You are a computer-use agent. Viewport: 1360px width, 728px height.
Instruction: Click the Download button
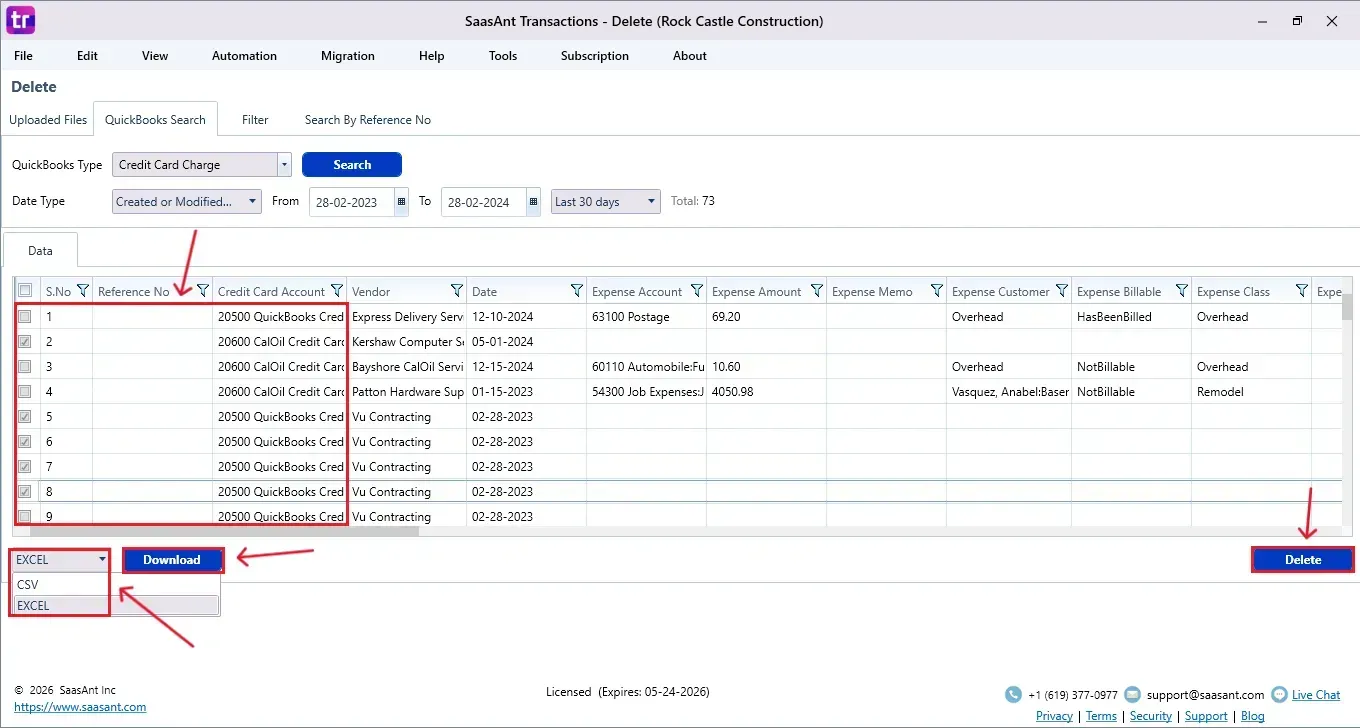pyautogui.click(x=172, y=560)
